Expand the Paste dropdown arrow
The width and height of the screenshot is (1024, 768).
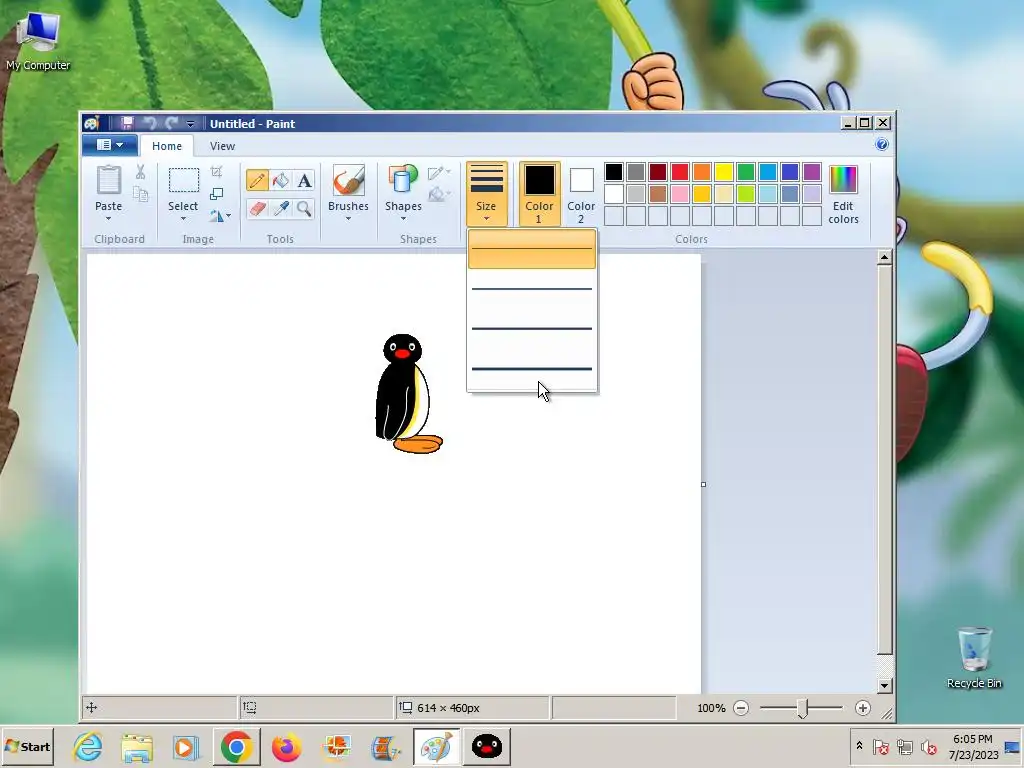[x=108, y=219]
